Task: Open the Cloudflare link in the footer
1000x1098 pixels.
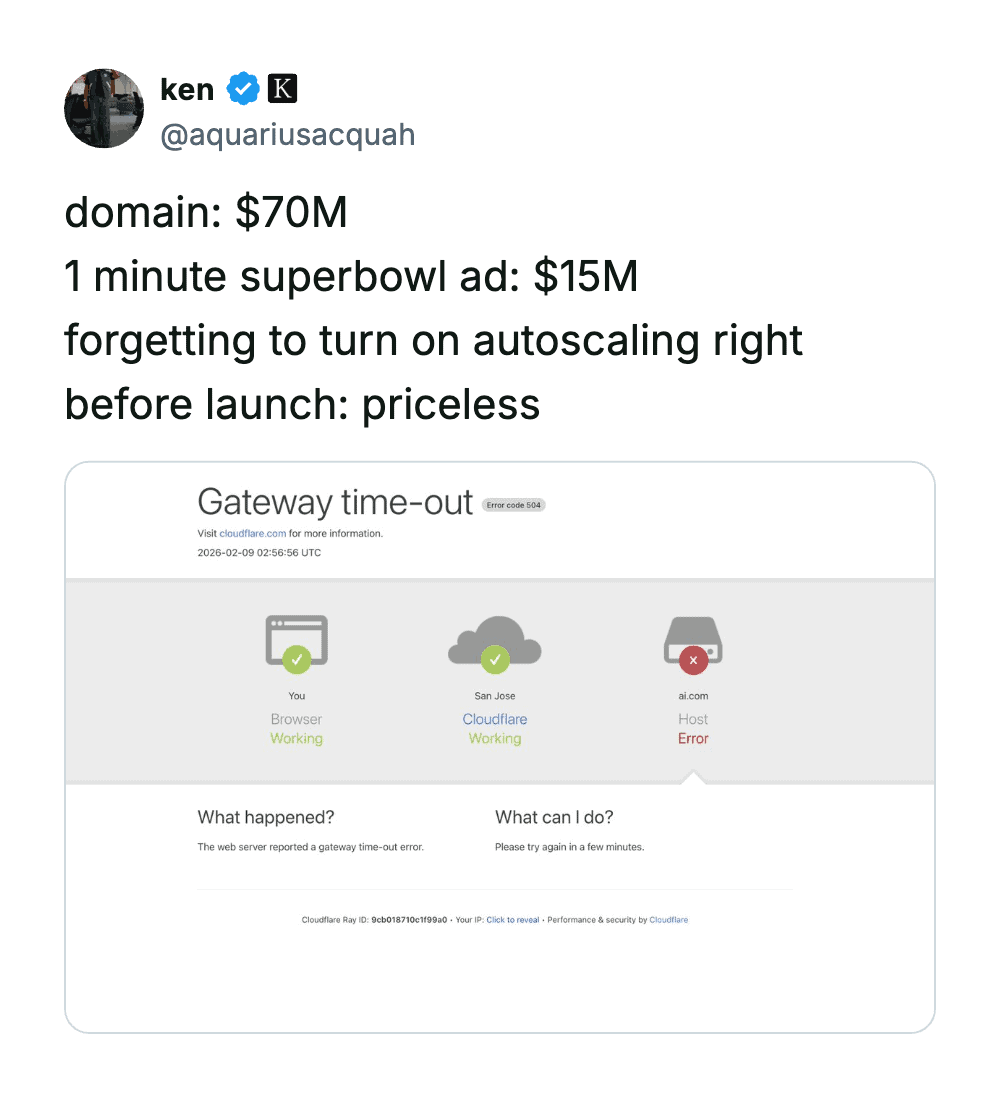Action: pos(669,920)
